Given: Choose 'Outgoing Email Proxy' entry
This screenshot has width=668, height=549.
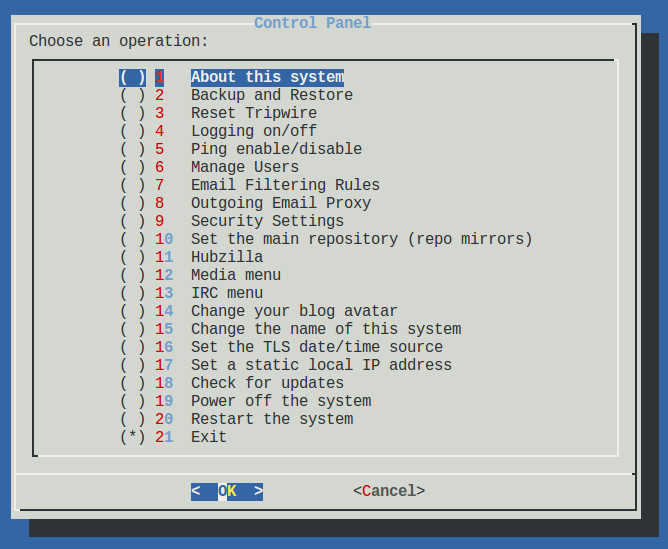Looking at the screenshot, I should click(281, 203).
